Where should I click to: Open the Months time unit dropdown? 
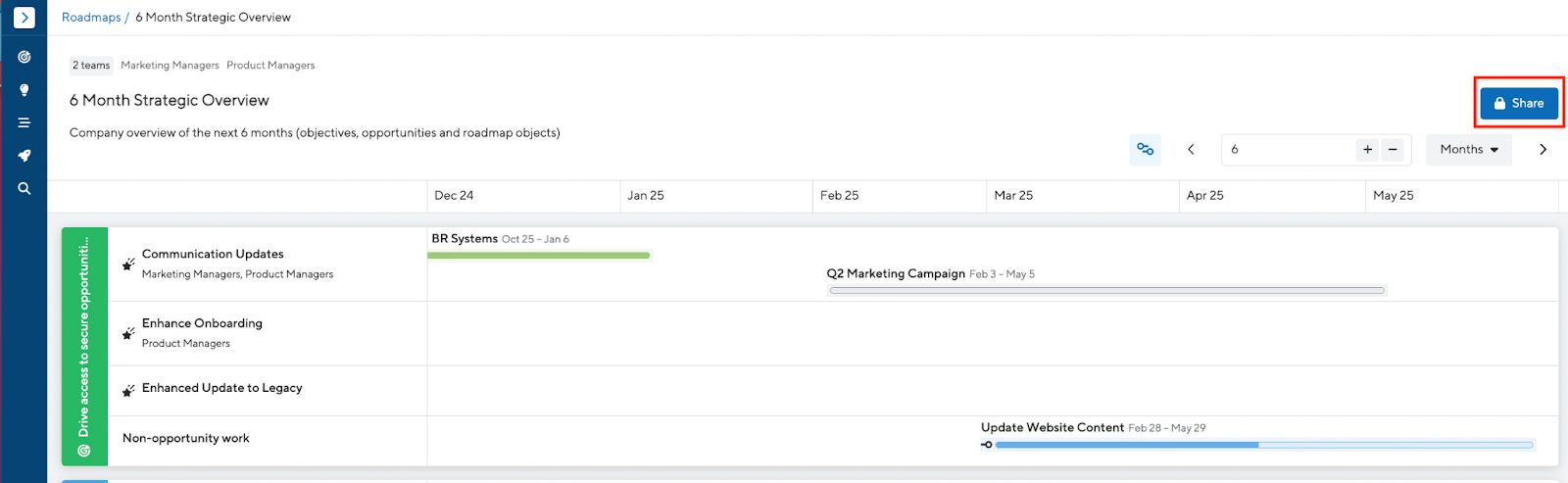(1468, 149)
